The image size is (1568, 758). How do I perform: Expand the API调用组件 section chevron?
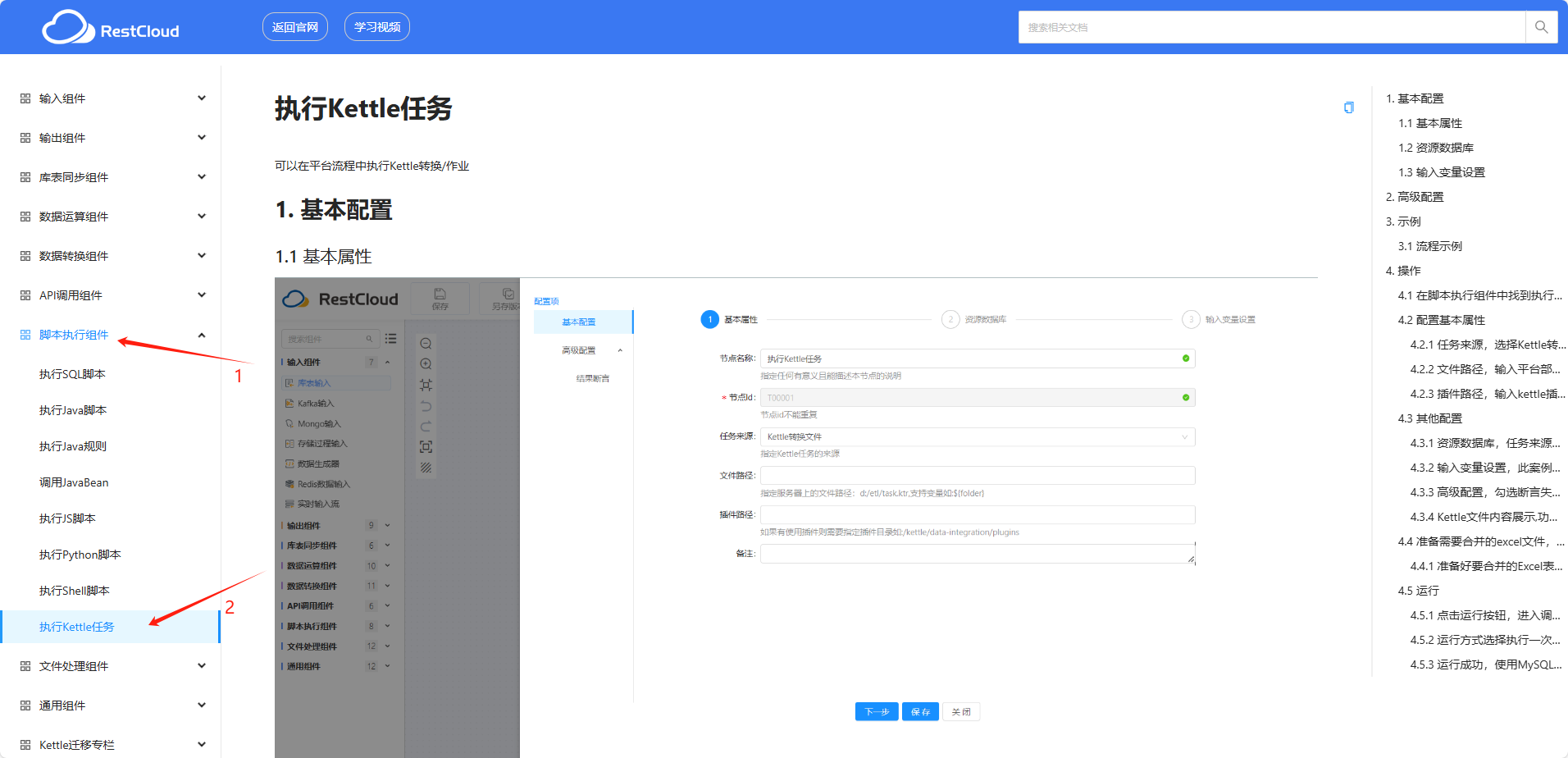(202, 295)
